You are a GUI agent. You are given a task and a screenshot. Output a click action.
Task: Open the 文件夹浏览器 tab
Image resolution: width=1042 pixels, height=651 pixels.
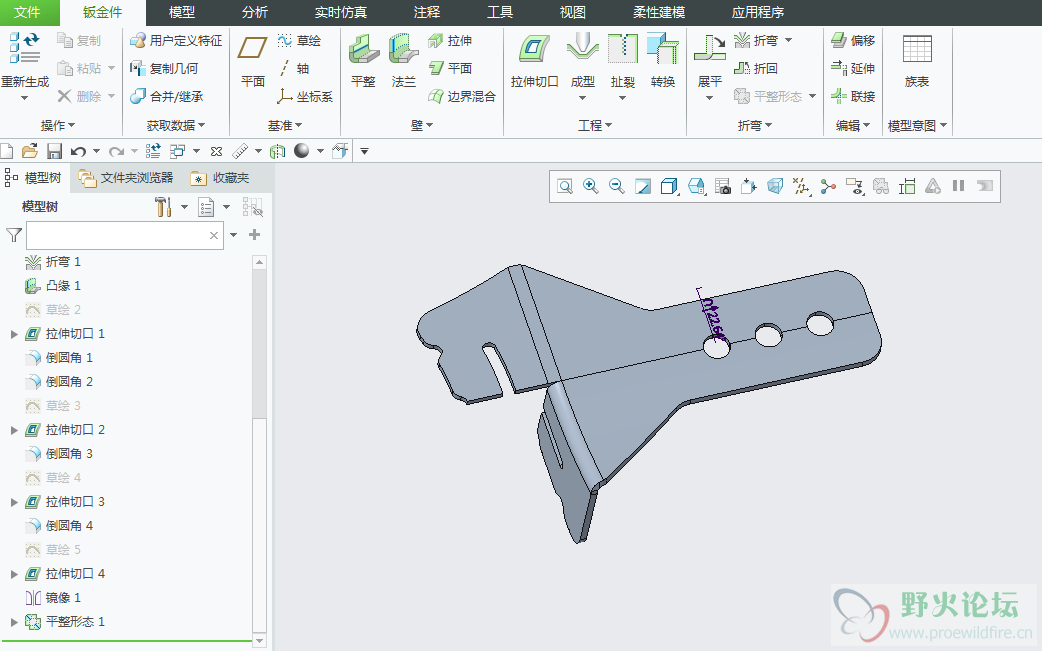(126, 178)
